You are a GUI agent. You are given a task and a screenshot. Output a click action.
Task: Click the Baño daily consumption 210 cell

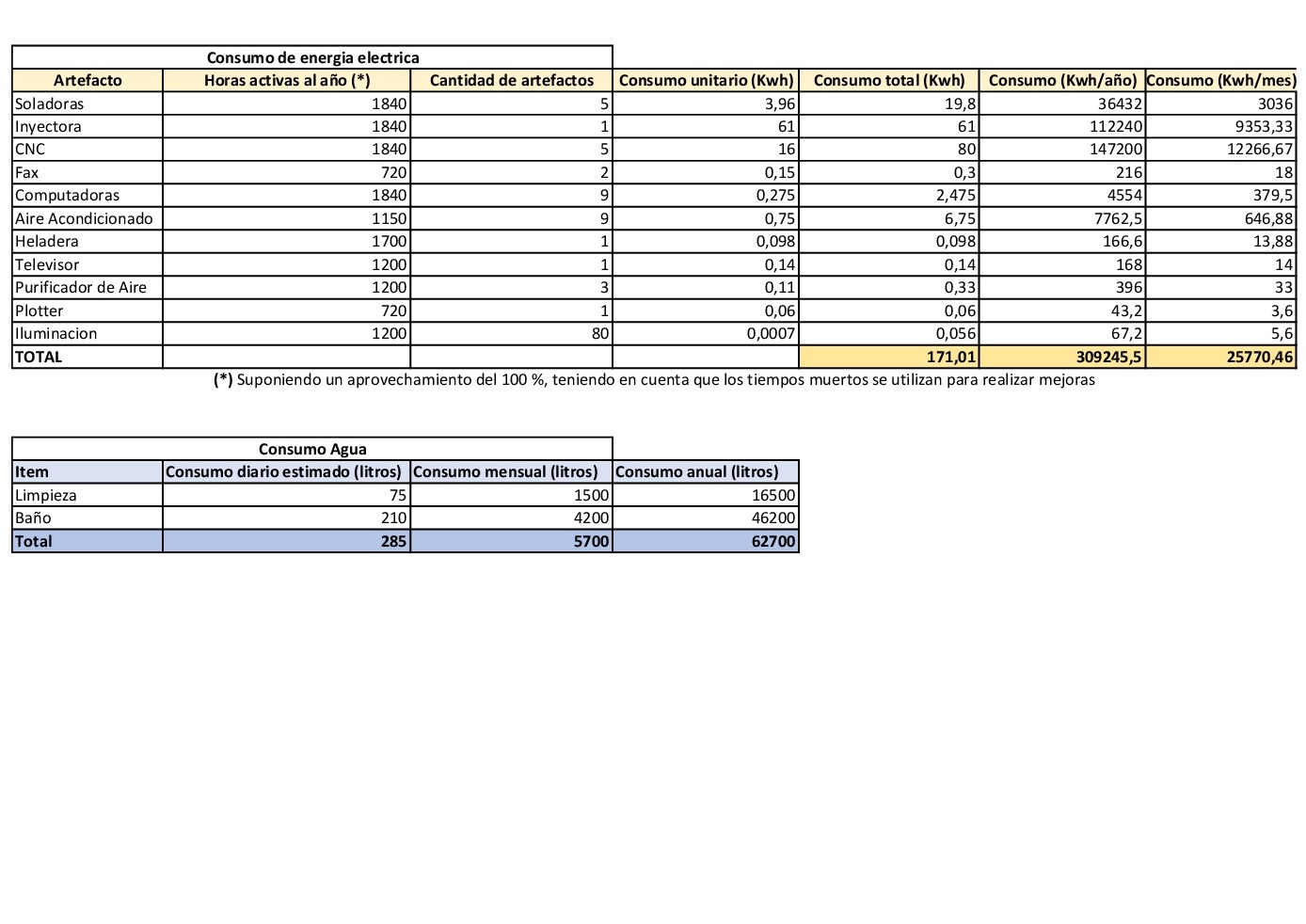(287, 518)
